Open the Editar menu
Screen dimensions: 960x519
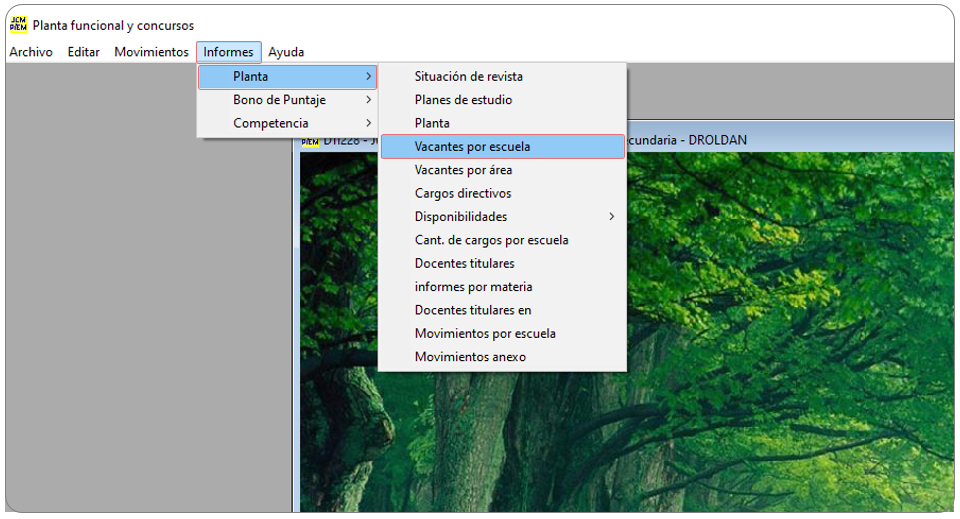(83, 52)
